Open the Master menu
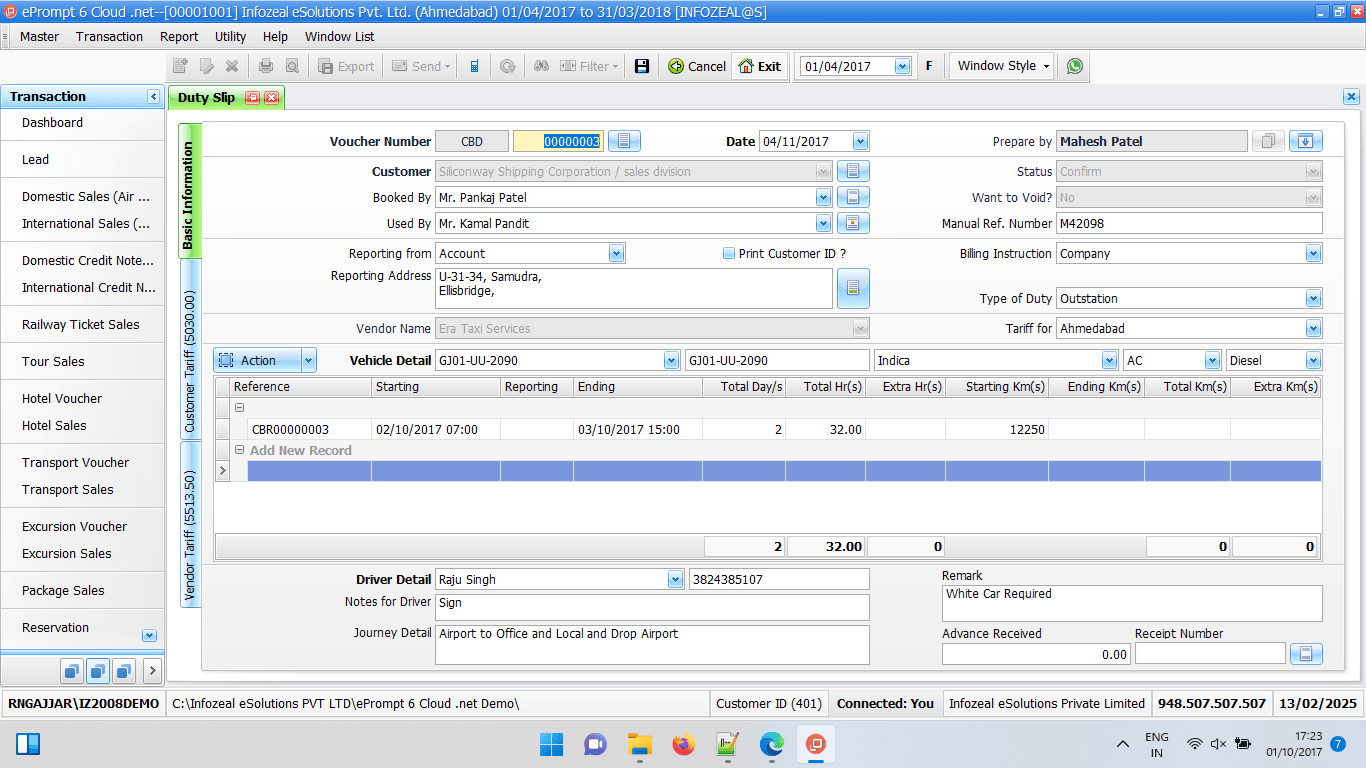Viewport: 1366px width, 768px height. pos(39,36)
